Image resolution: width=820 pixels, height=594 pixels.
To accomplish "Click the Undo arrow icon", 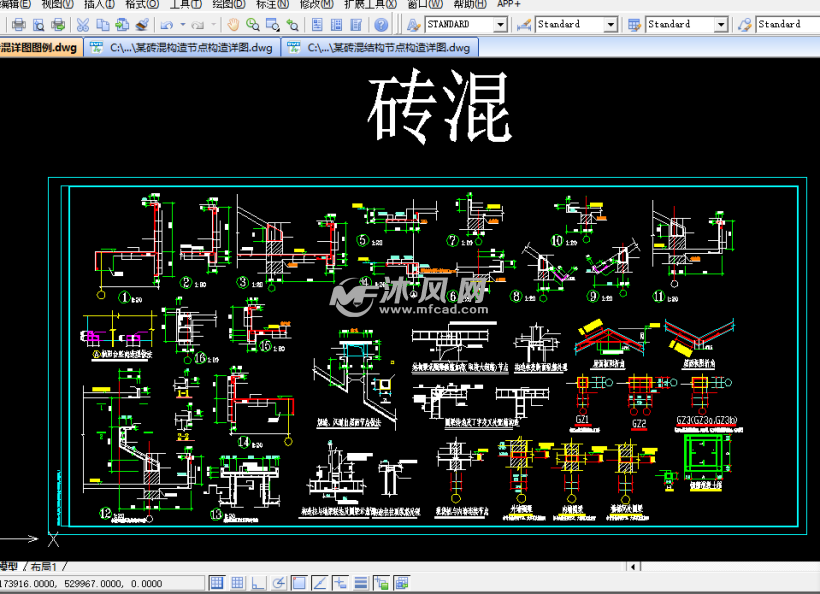I will click(166, 24).
